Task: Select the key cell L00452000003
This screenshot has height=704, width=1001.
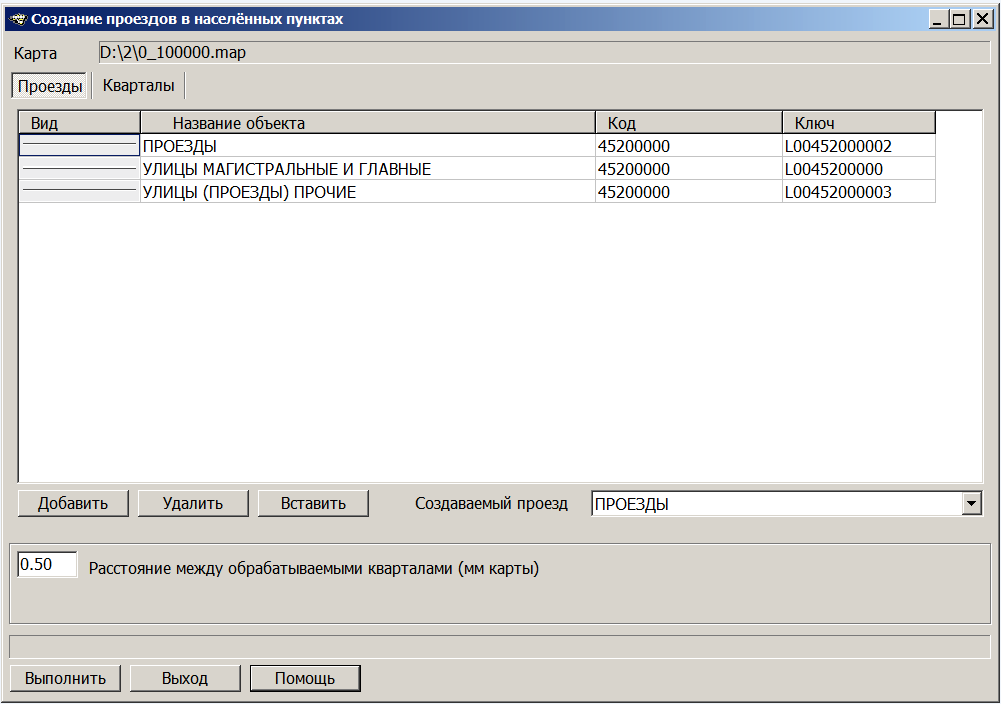Action: pos(858,192)
